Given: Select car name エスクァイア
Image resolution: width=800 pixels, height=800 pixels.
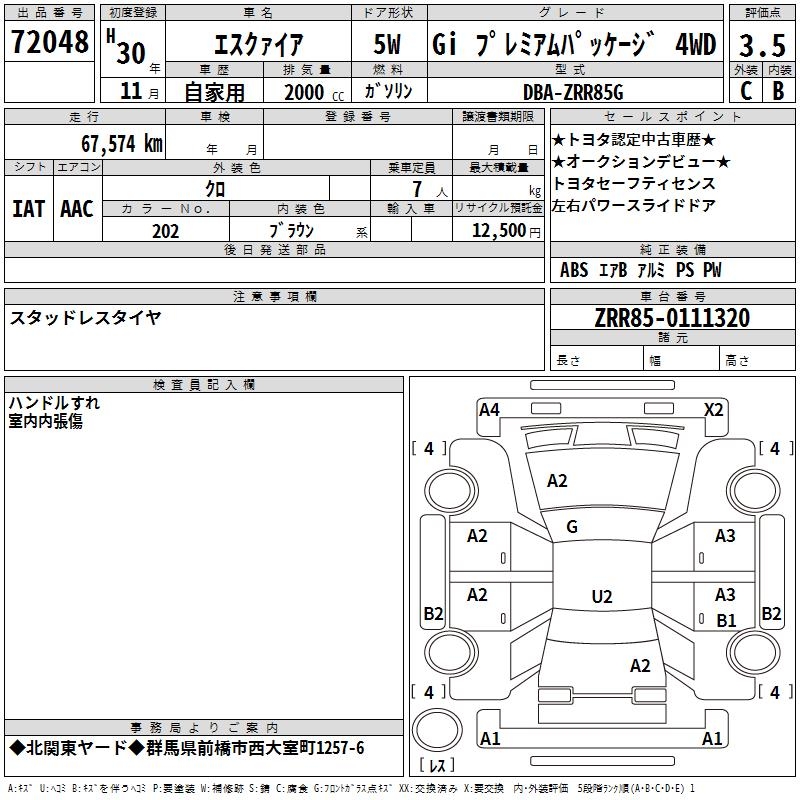Looking at the screenshot, I should (259, 44).
